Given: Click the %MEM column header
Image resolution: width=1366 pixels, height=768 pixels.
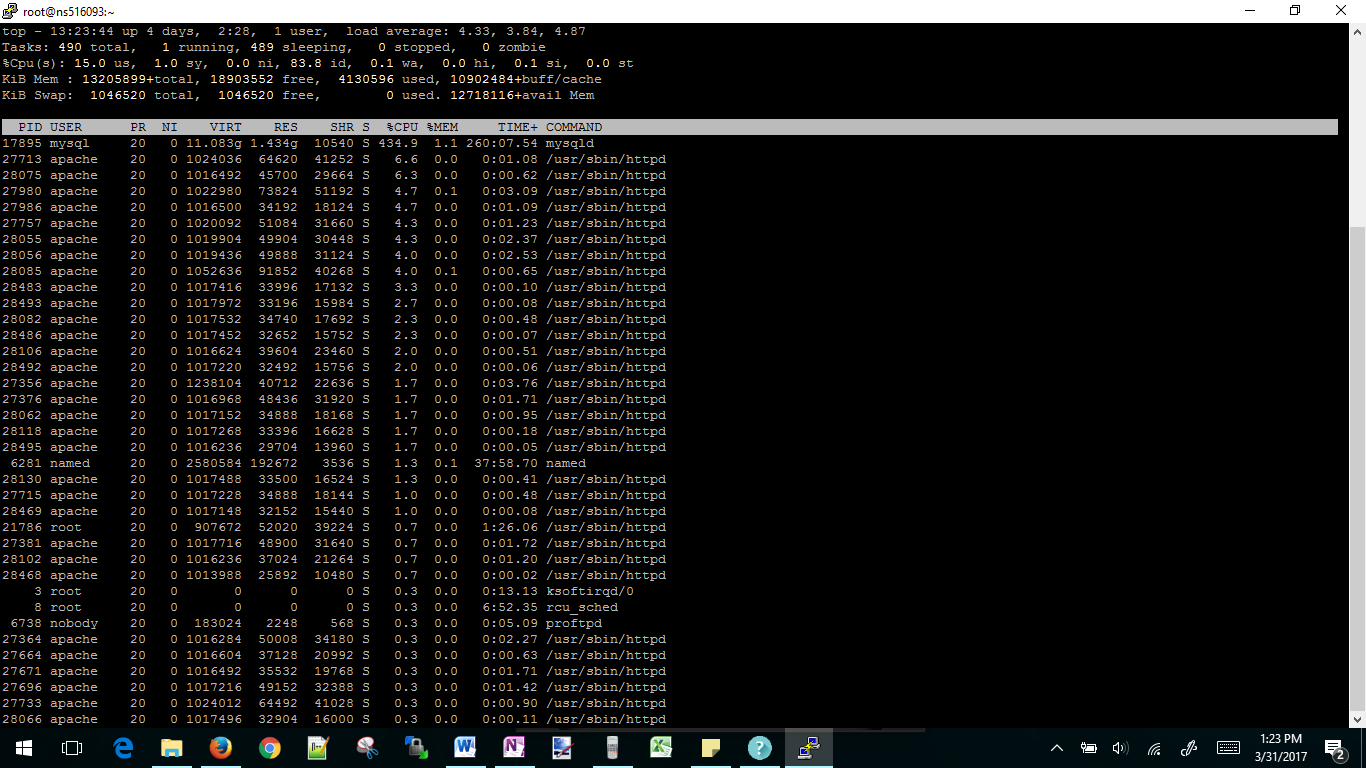Looking at the screenshot, I should tap(442, 127).
